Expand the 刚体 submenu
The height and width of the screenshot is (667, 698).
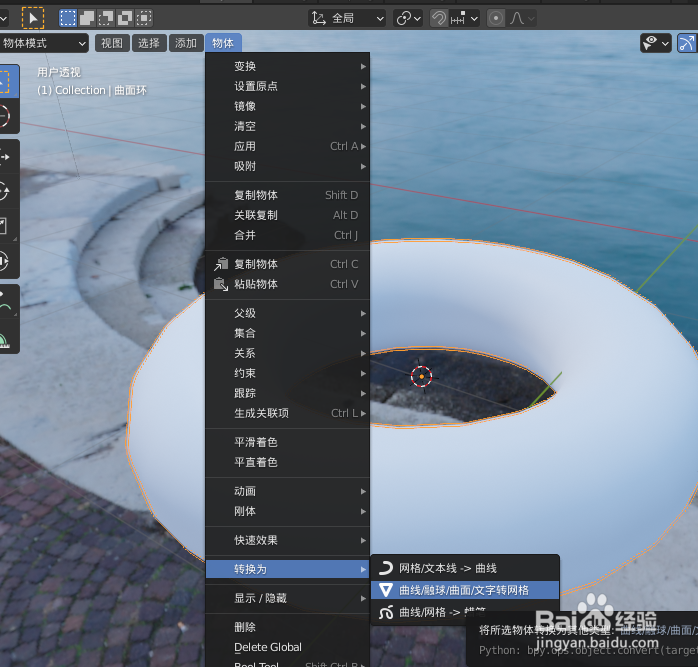(288, 511)
